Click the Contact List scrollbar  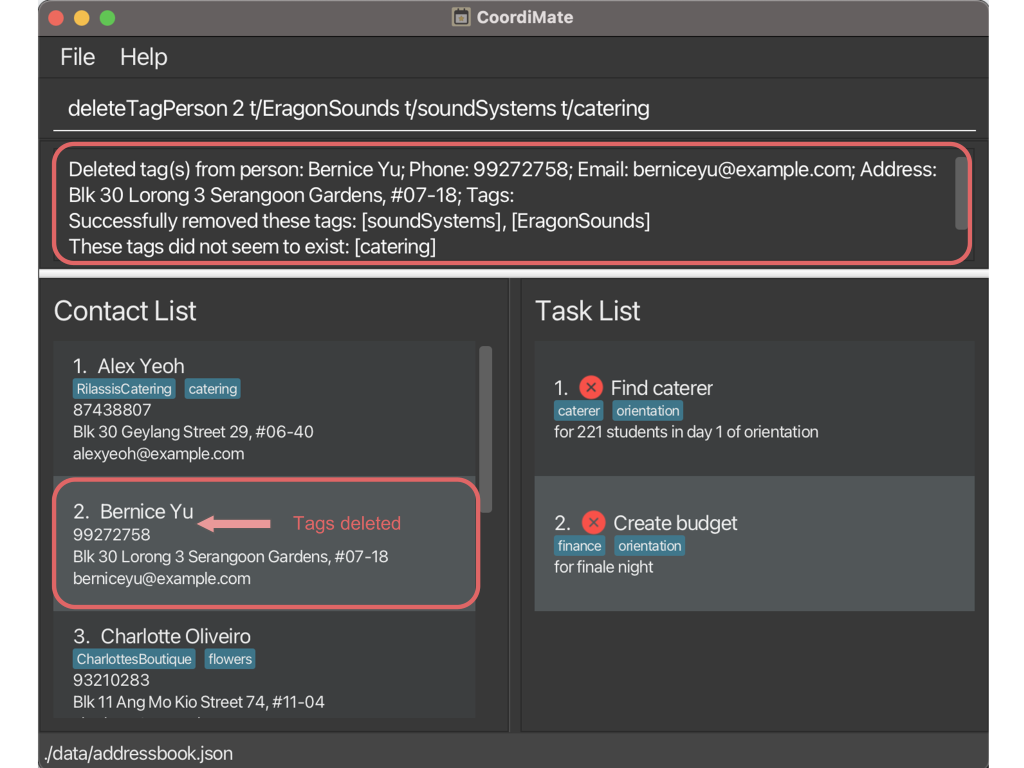(x=486, y=428)
